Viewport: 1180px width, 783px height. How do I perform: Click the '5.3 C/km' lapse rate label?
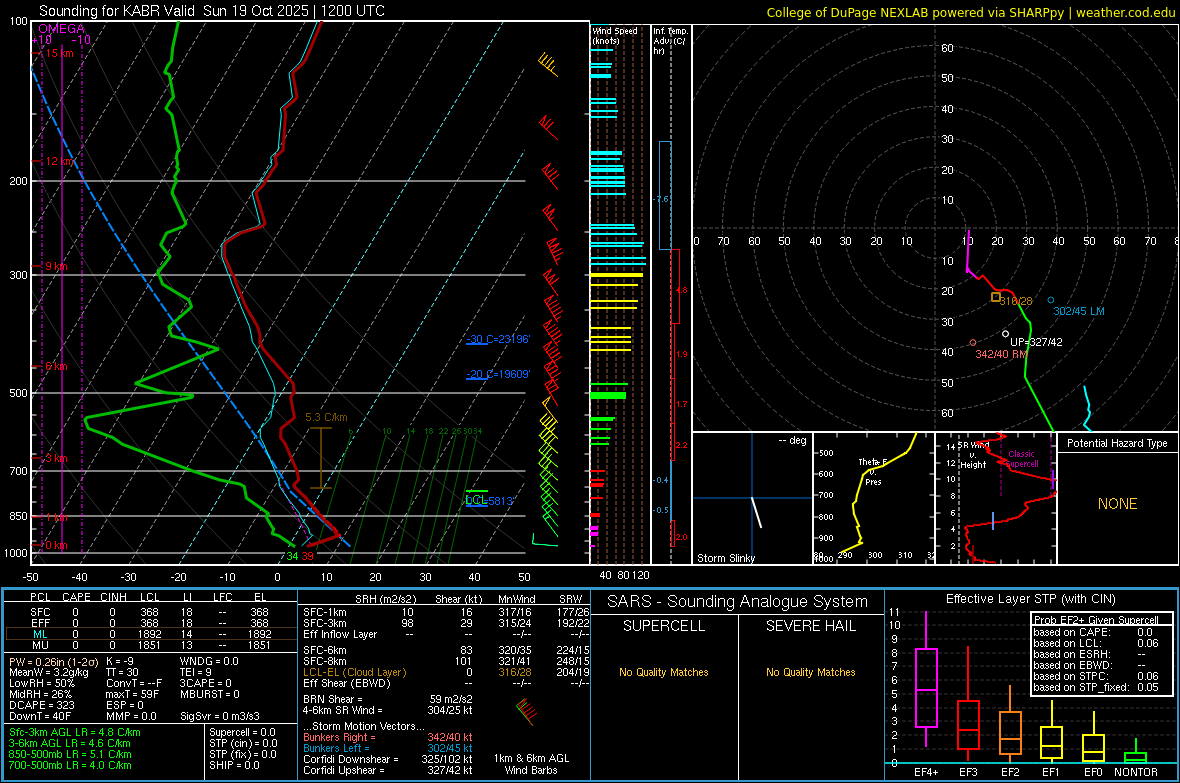pyautogui.click(x=327, y=417)
